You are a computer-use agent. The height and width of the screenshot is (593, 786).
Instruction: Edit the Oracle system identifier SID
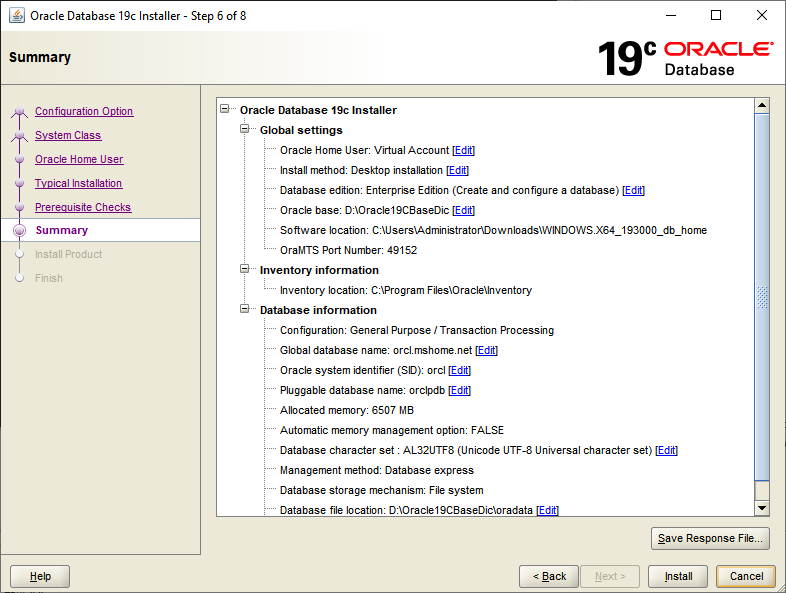click(460, 370)
